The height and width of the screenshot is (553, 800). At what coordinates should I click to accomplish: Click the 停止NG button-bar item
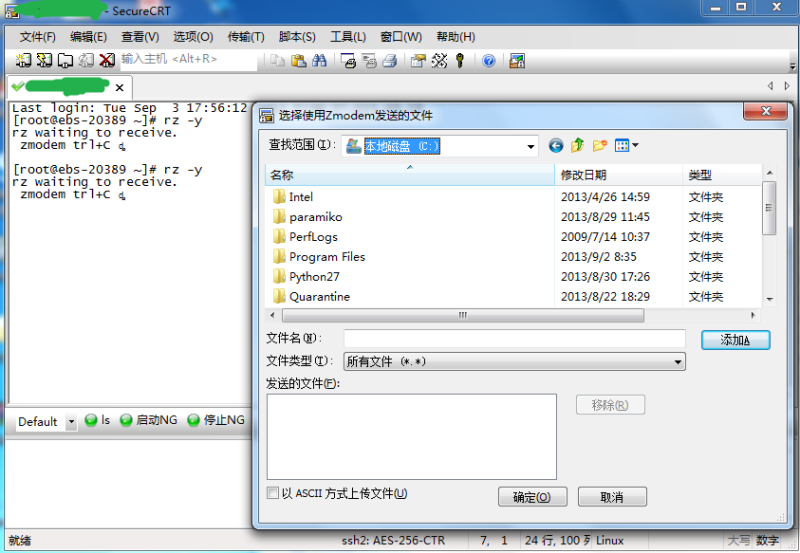click(216, 420)
